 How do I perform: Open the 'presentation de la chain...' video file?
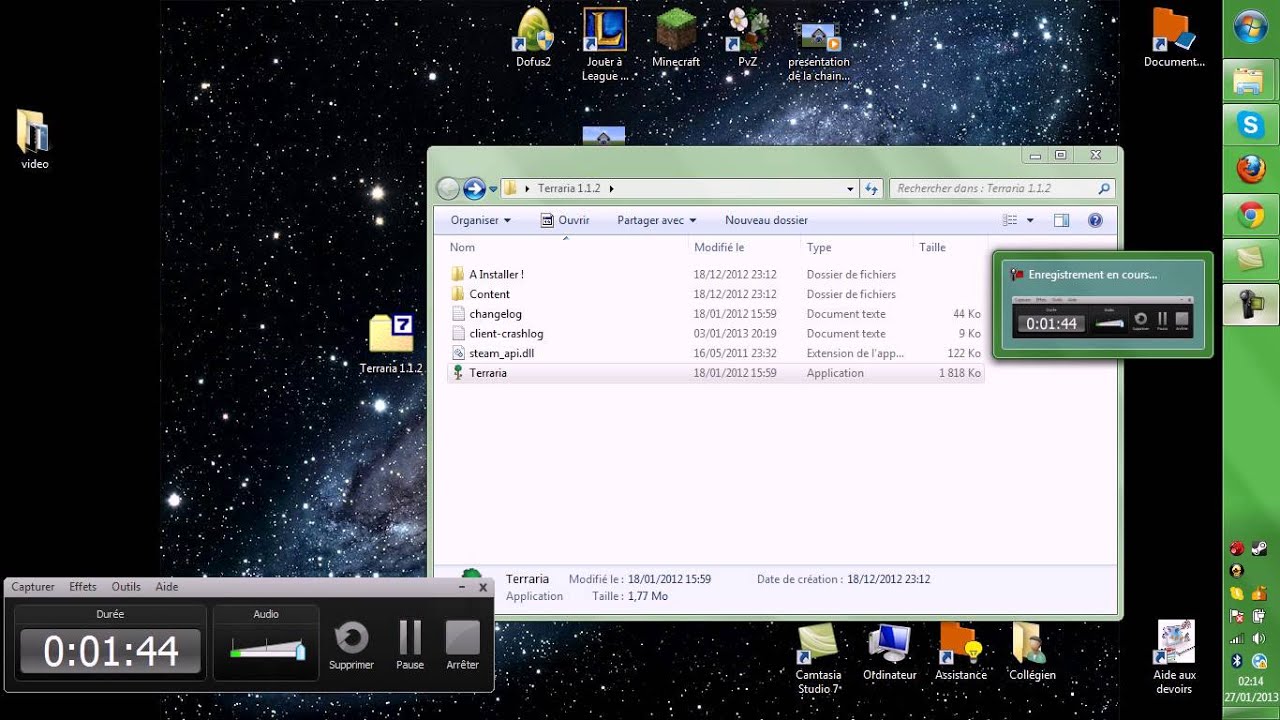click(x=819, y=51)
